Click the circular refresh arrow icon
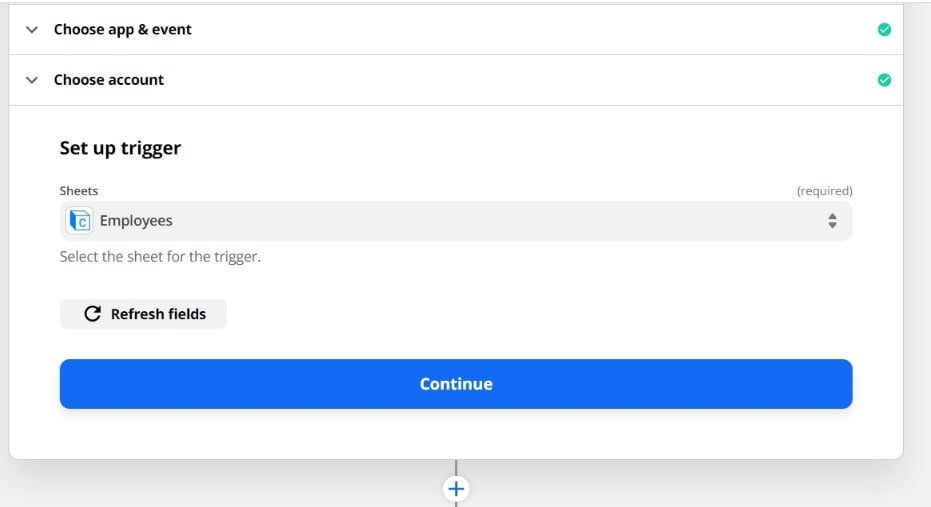 93,314
